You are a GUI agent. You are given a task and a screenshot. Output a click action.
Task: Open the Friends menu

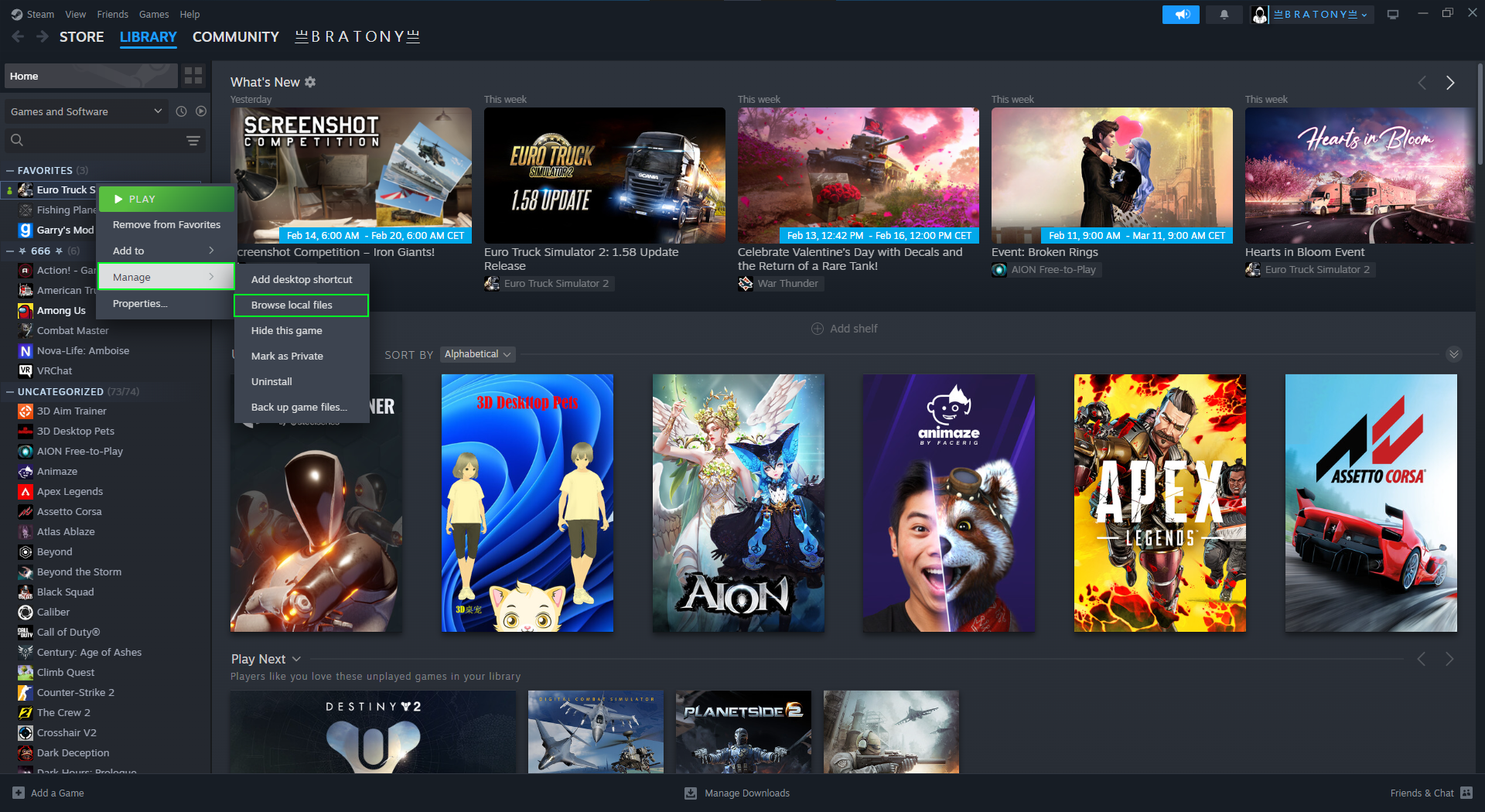click(113, 14)
